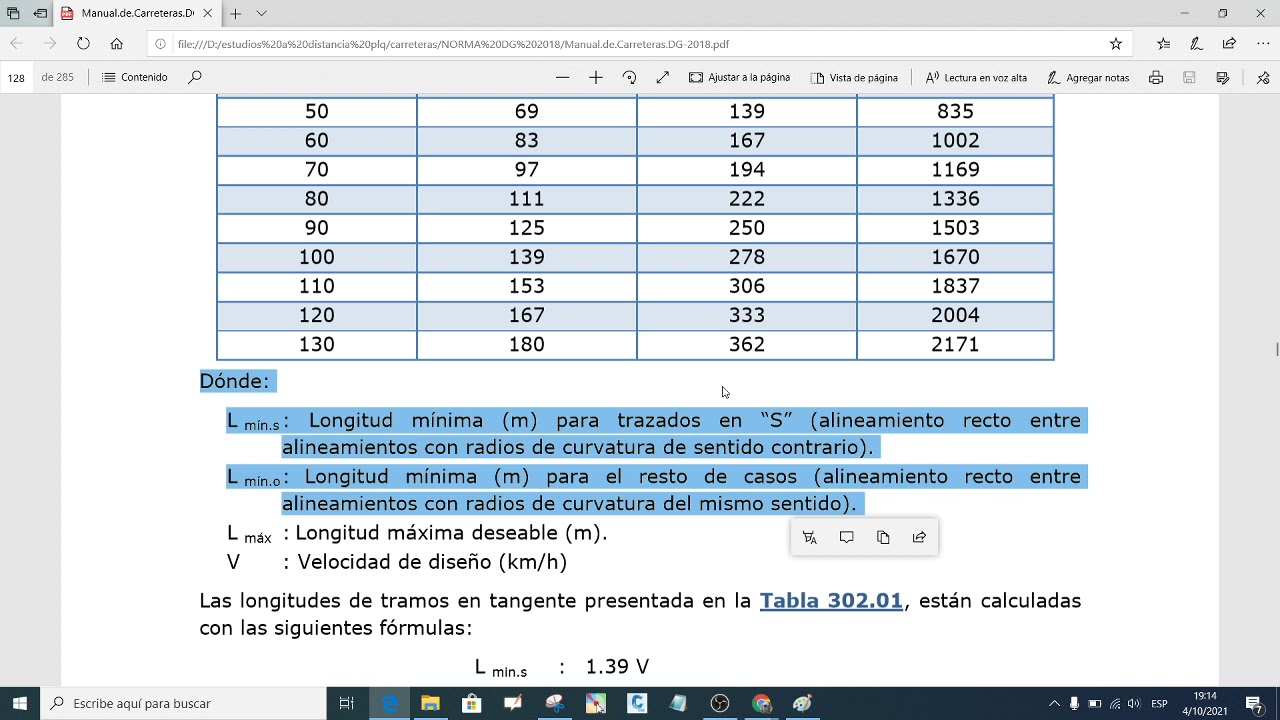Click the Windows search box
This screenshot has width=1280, height=720.
point(183,704)
